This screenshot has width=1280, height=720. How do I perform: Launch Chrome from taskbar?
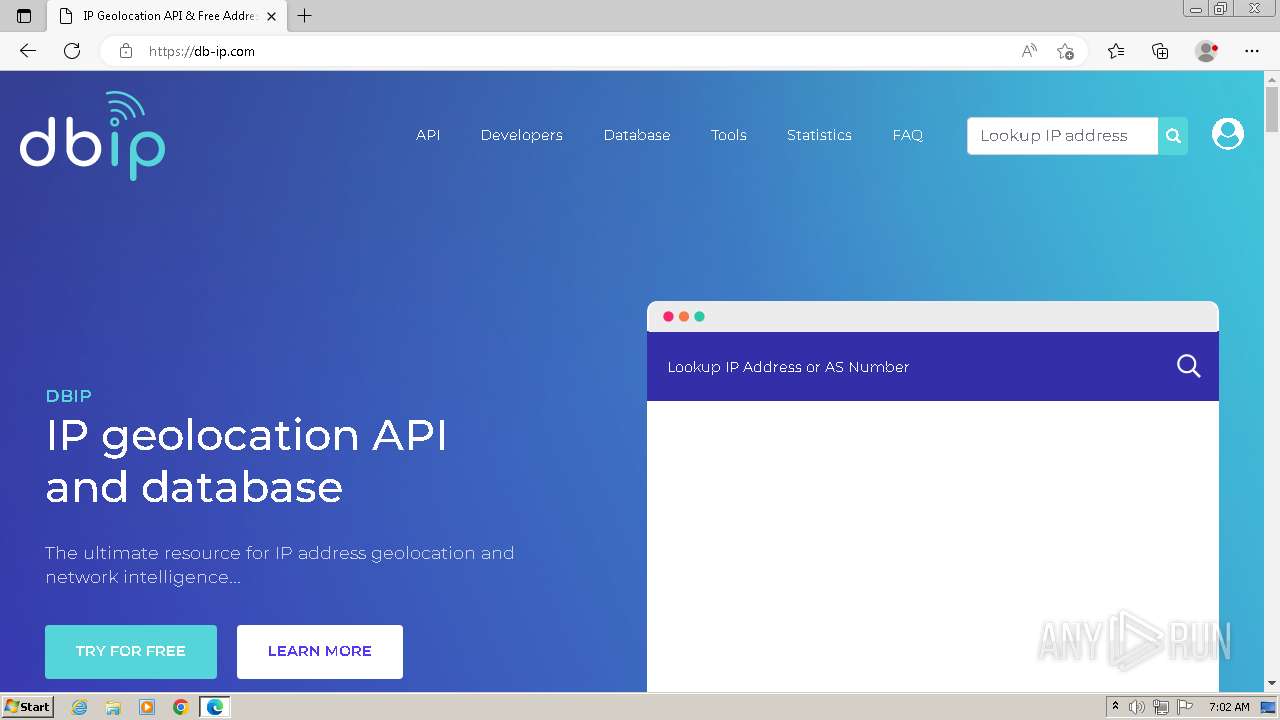pos(181,707)
